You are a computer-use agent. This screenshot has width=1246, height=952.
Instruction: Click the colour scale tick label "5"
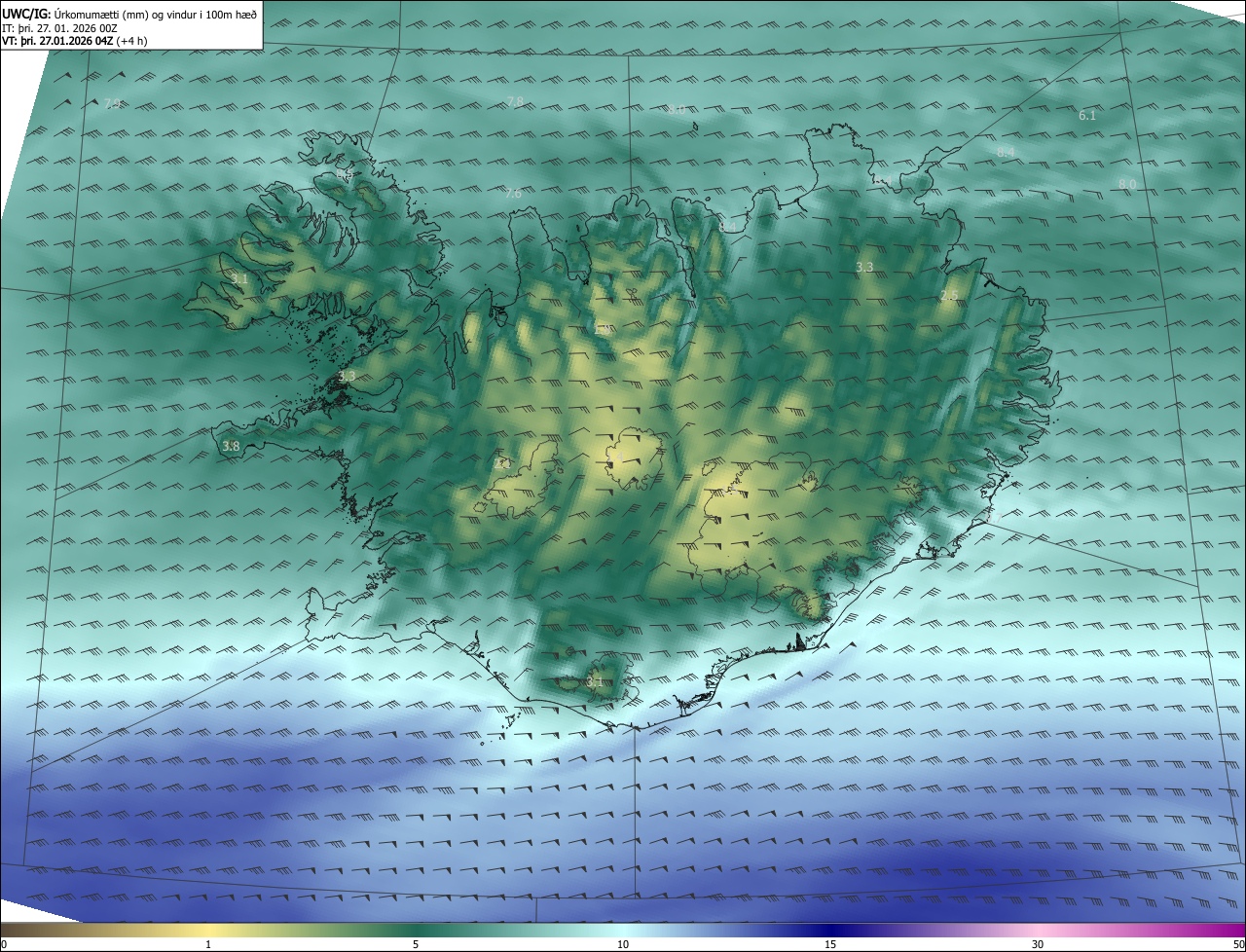click(416, 944)
